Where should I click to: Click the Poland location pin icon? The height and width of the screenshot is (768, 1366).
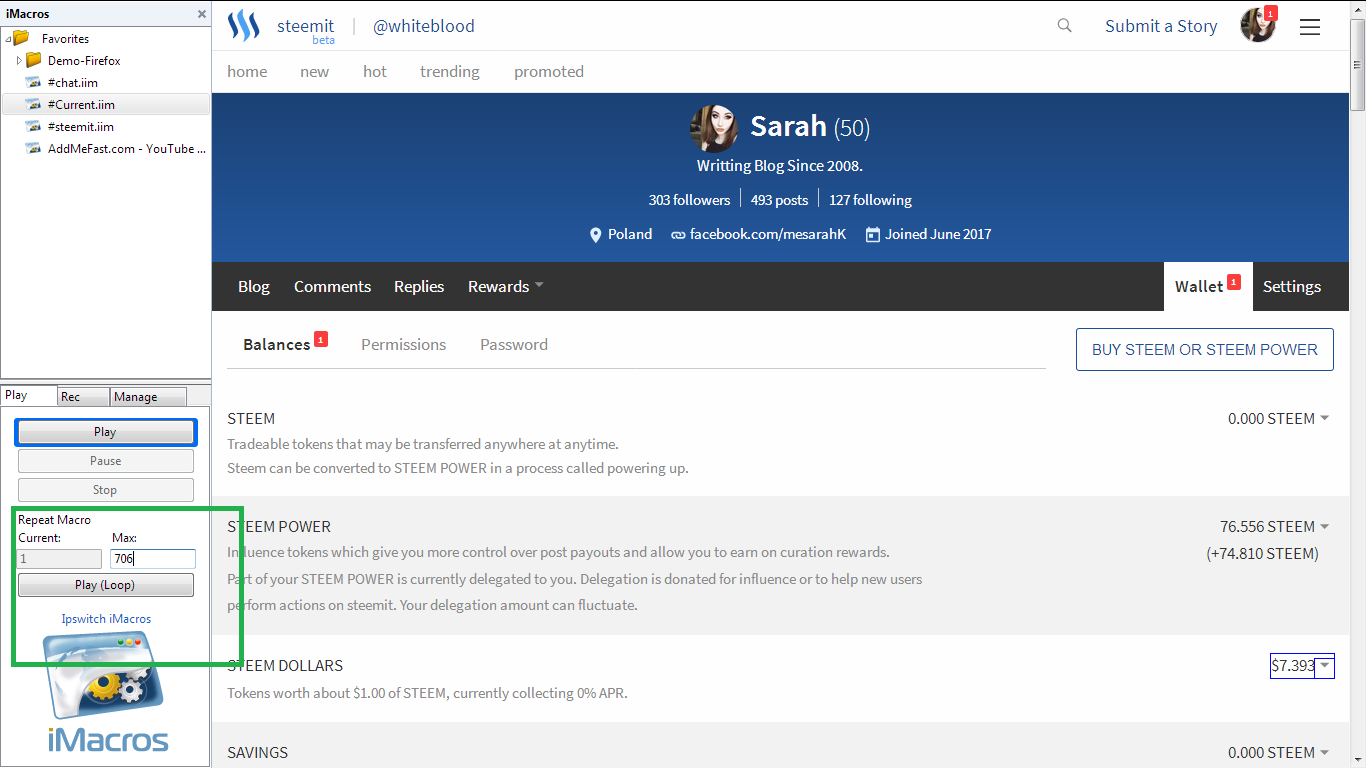(596, 234)
